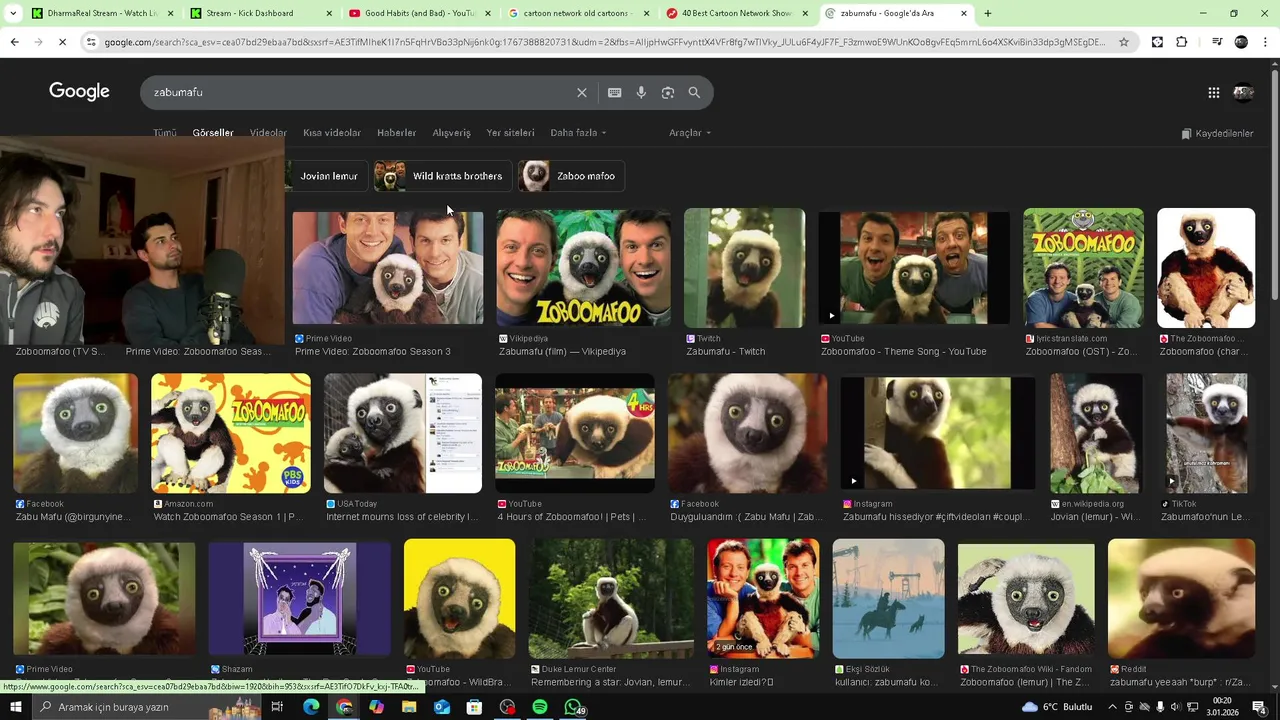Screen dimensions: 1280x720
Task: Click the Wild kratts brothers suggestion chip
Action: pyautogui.click(x=443, y=176)
